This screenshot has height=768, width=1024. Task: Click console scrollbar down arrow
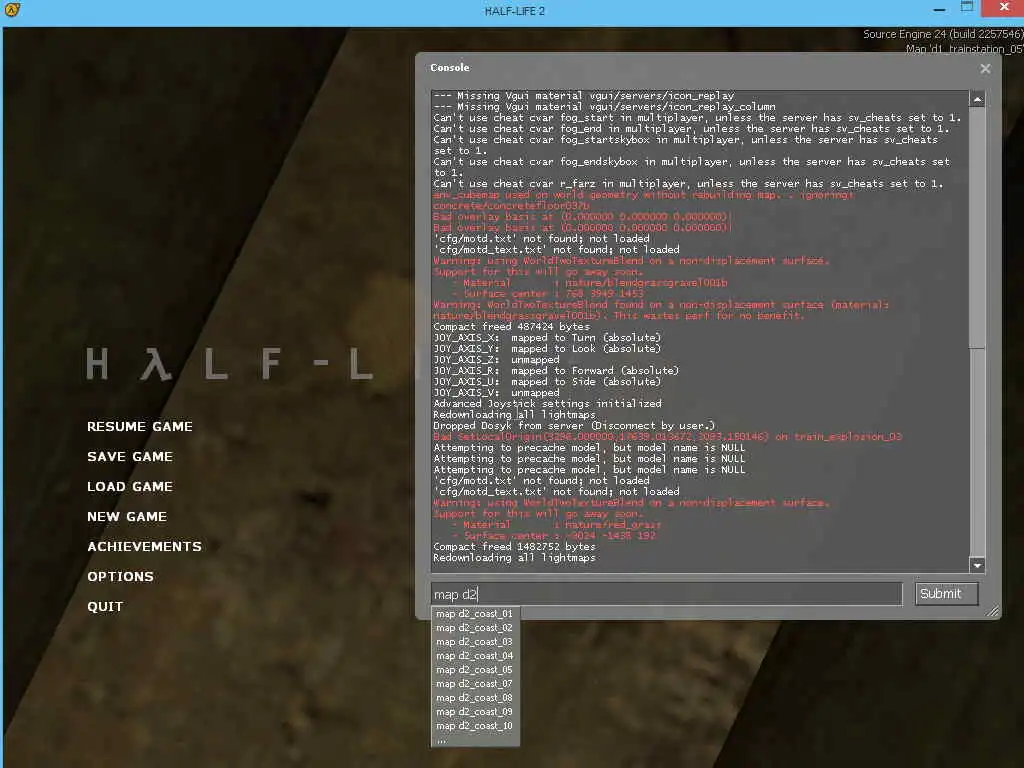point(977,566)
